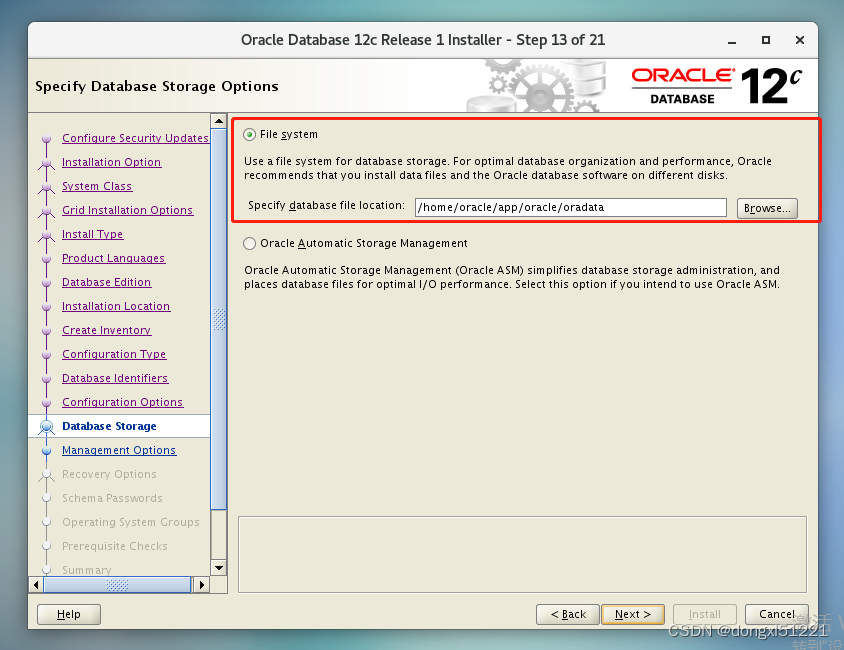Go back to the previous step
Viewport: 844px width, 650px height.
(x=567, y=614)
